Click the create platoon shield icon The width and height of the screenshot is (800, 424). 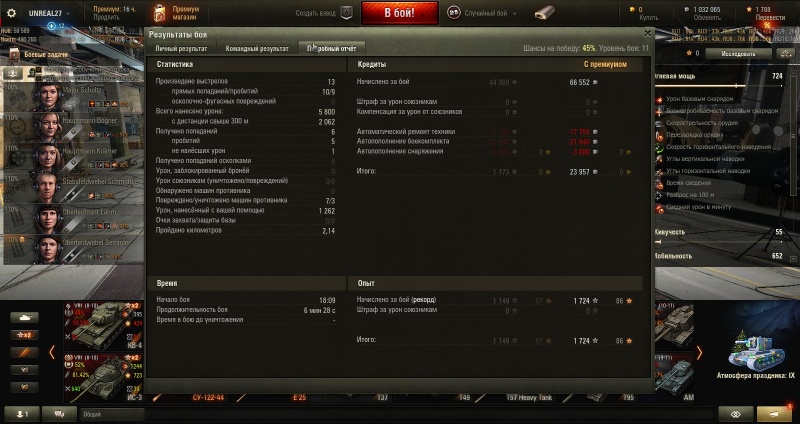coord(346,13)
